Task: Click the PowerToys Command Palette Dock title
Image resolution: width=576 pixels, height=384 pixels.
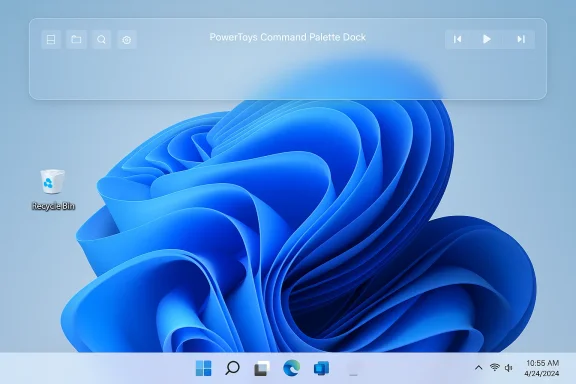Action: (288, 37)
